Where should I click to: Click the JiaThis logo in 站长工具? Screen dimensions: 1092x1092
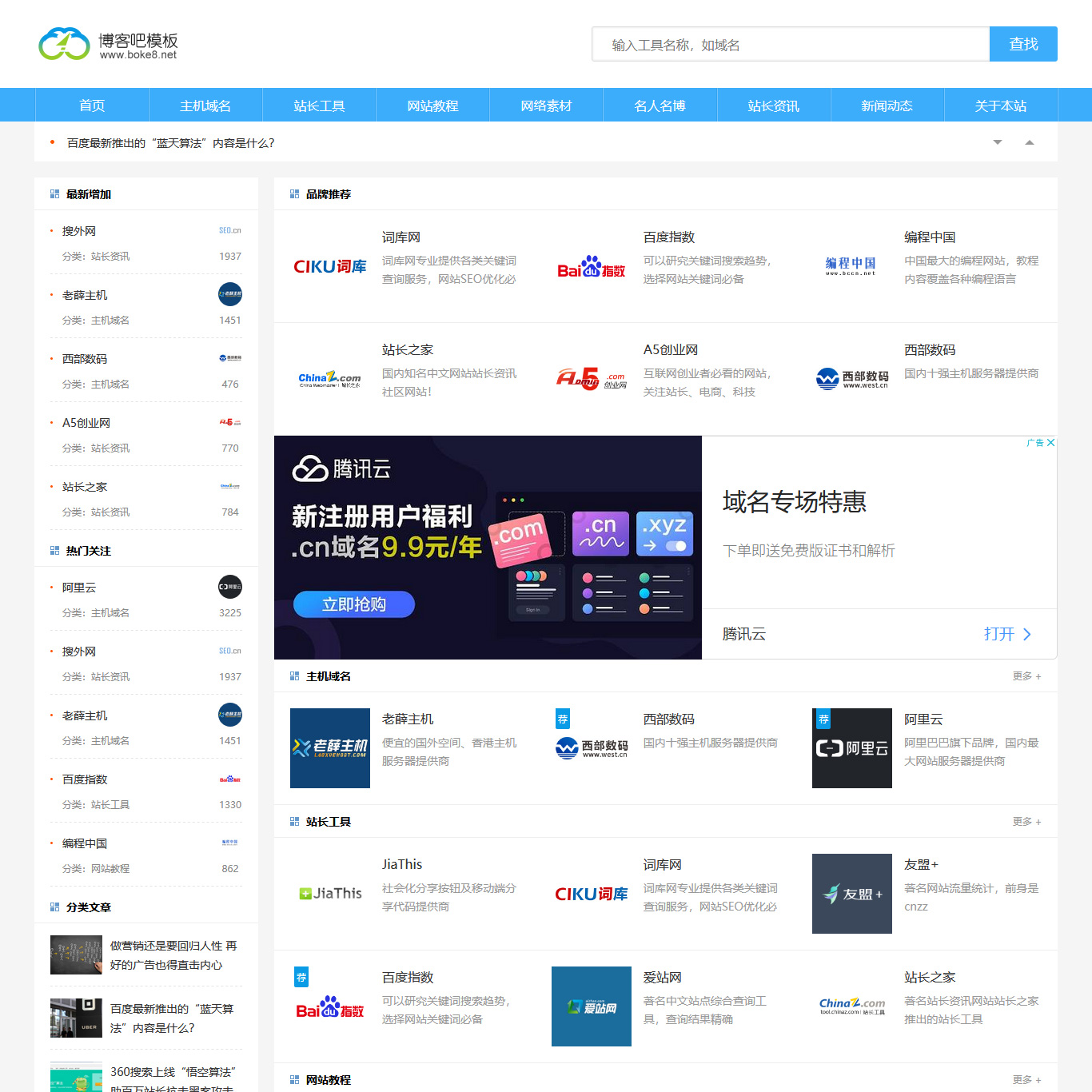[x=330, y=894]
